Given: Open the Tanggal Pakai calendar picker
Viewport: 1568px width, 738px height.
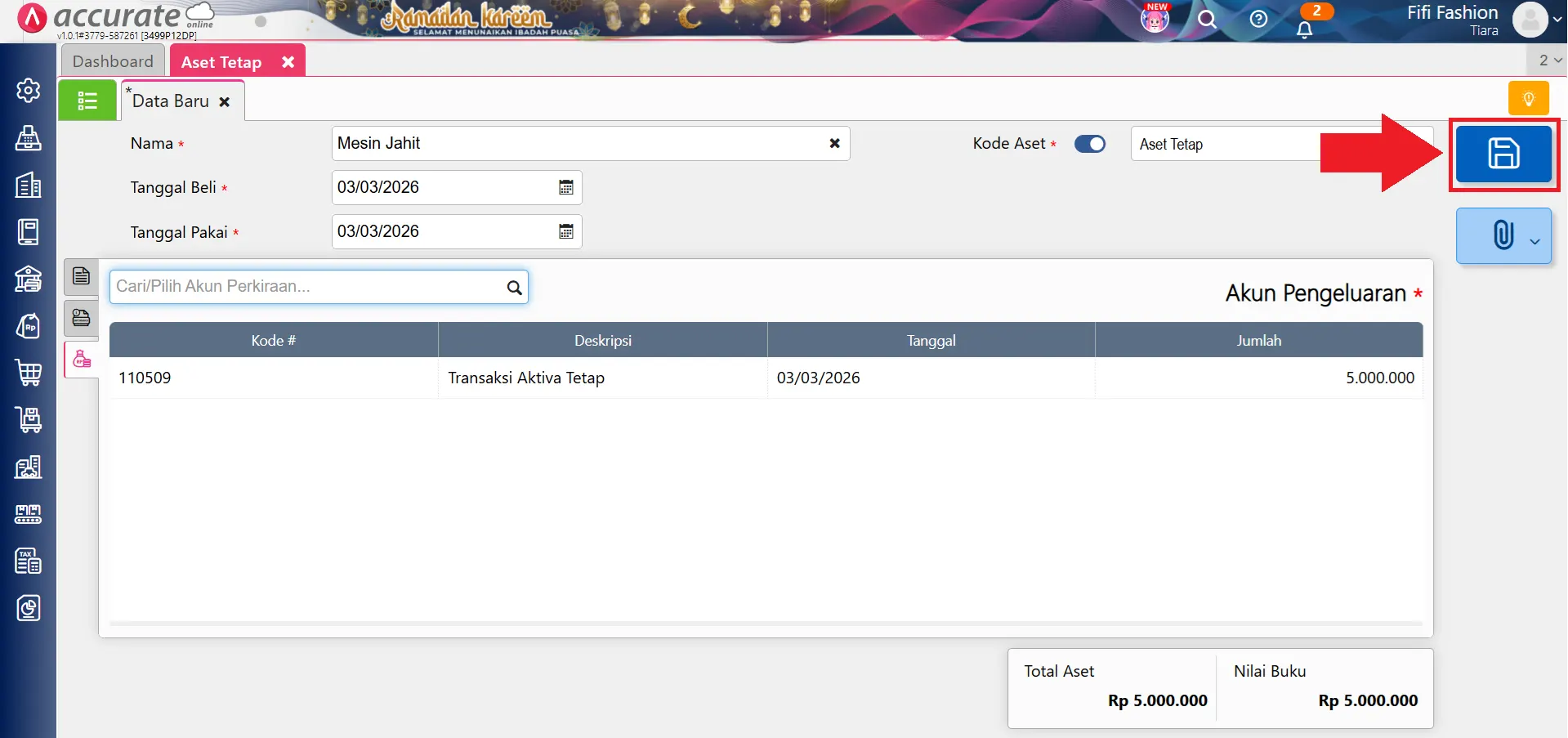Looking at the screenshot, I should point(565,232).
